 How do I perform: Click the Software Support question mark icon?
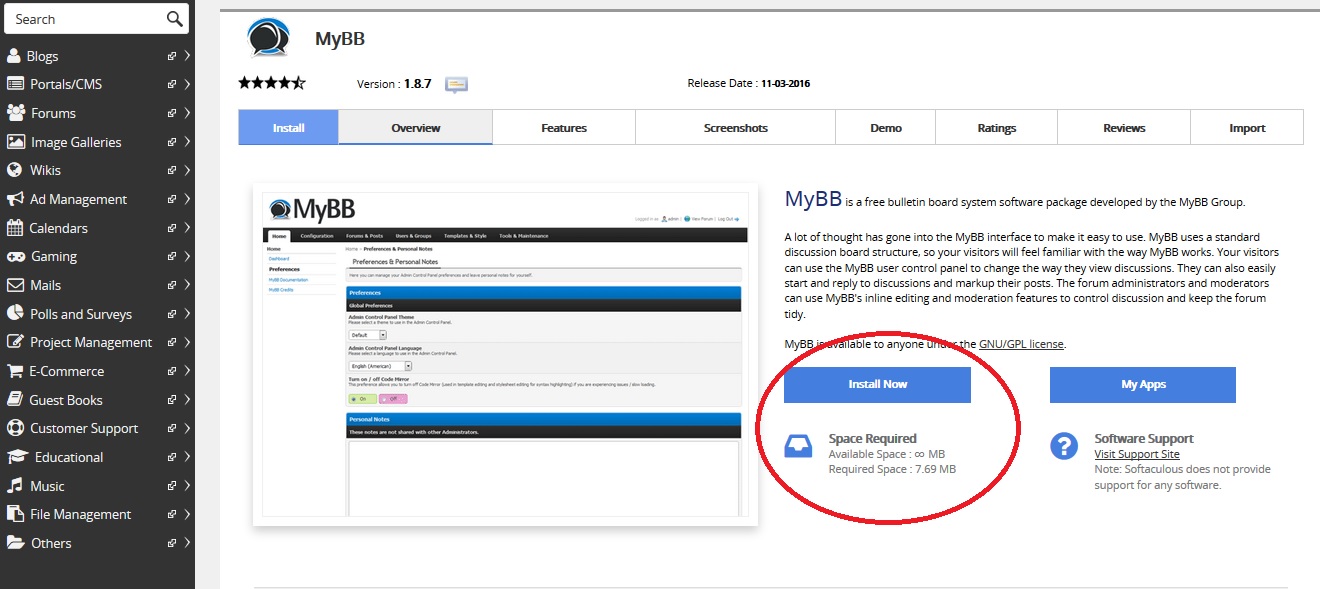1064,446
